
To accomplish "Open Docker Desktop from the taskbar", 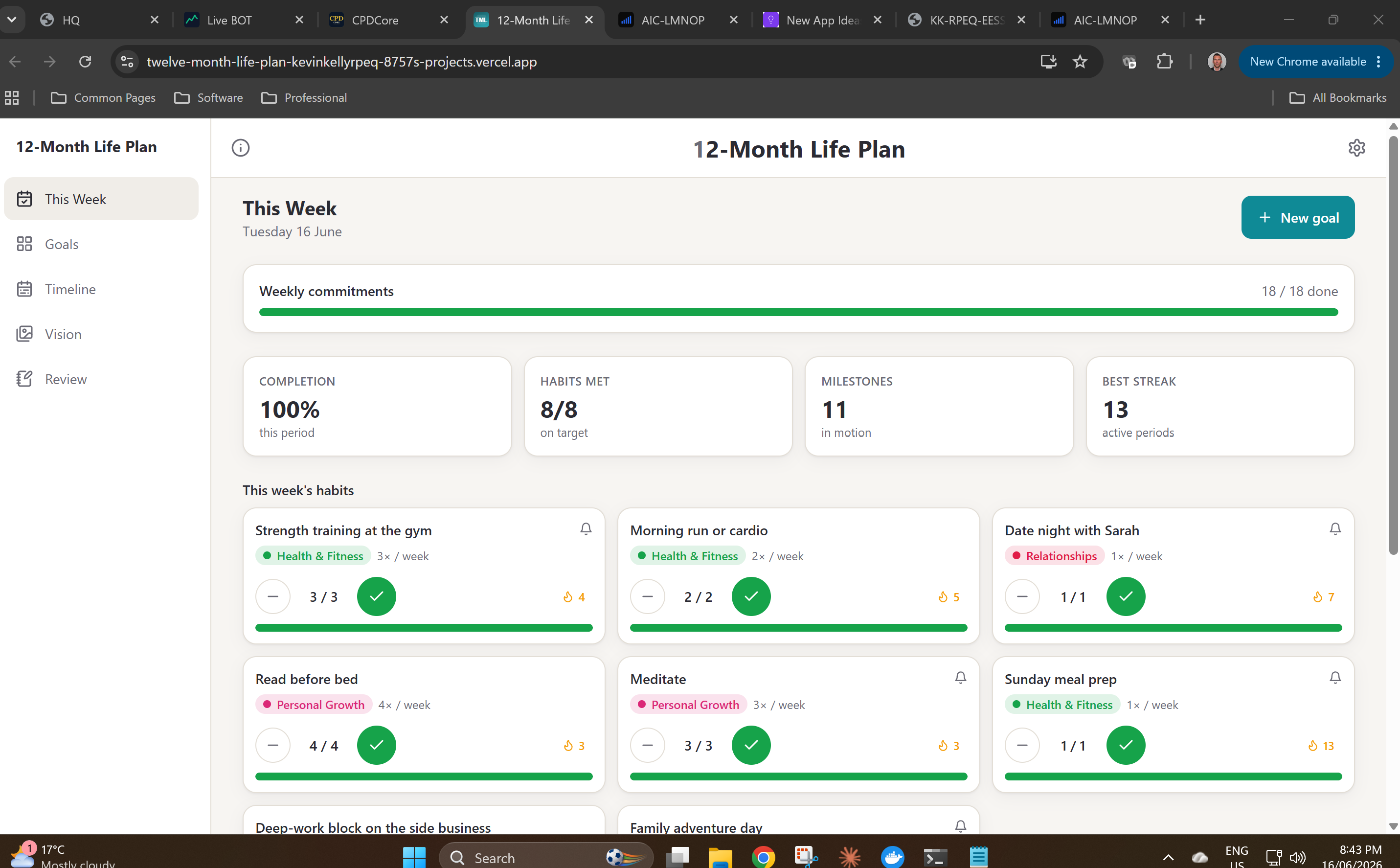I will coord(892,857).
